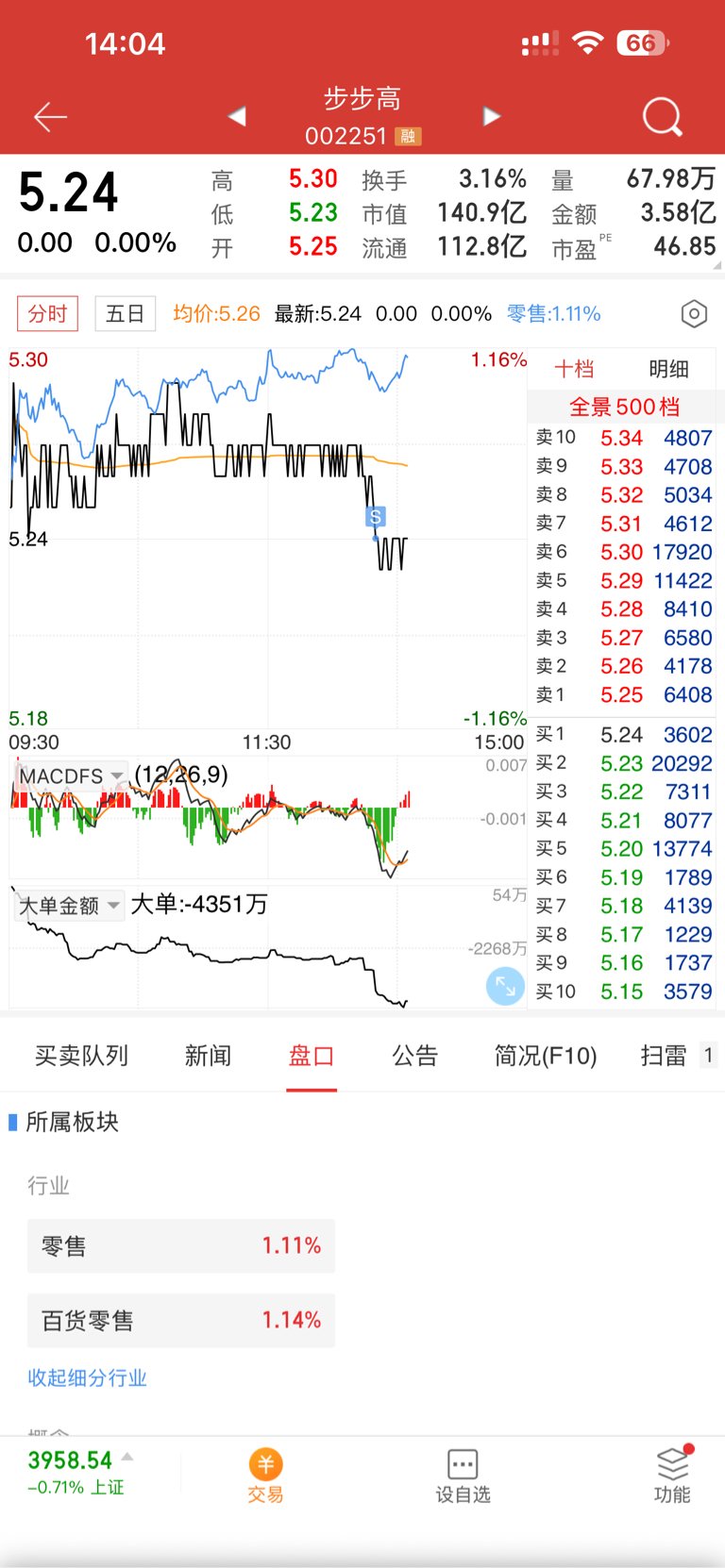Open 大单金额 indicator dropdown
This screenshot has height=1568, width=725.
(70, 906)
